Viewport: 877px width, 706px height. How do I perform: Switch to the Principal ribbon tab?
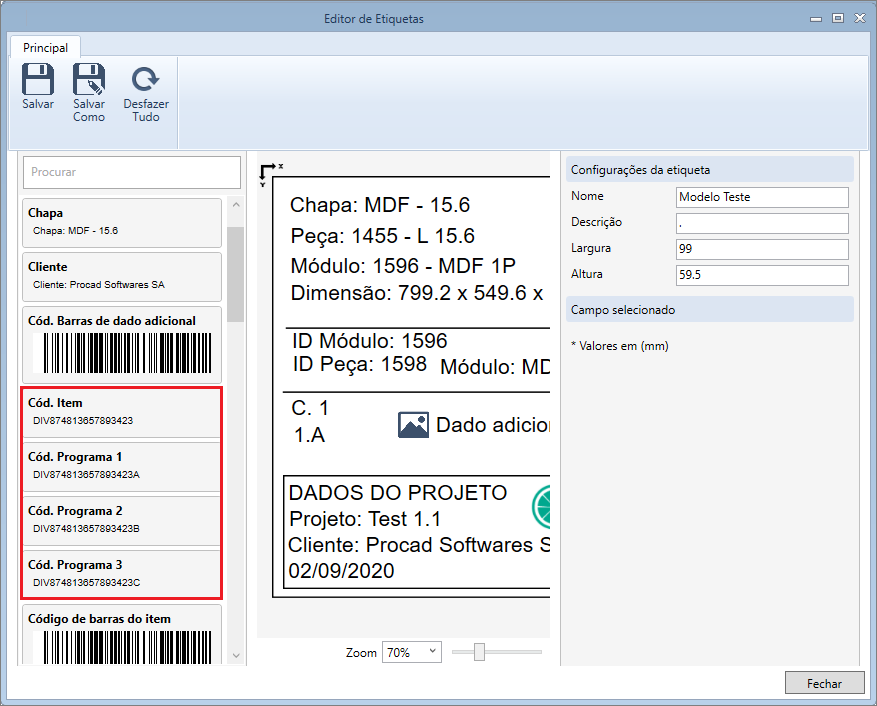pyautogui.click(x=46, y=47)
